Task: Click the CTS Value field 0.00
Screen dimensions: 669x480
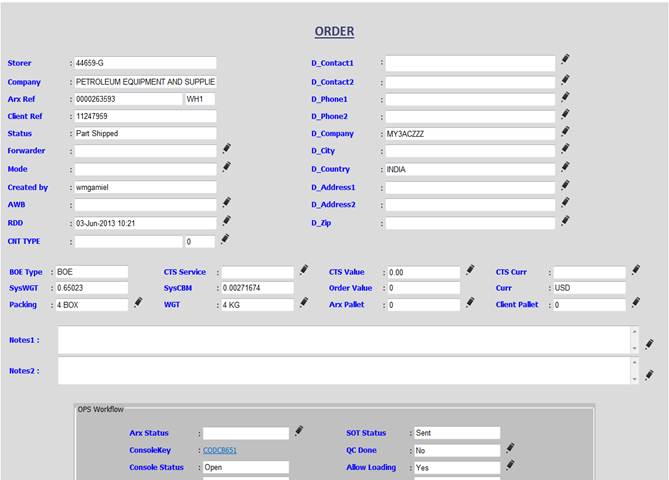Action: tap(424, 272)
